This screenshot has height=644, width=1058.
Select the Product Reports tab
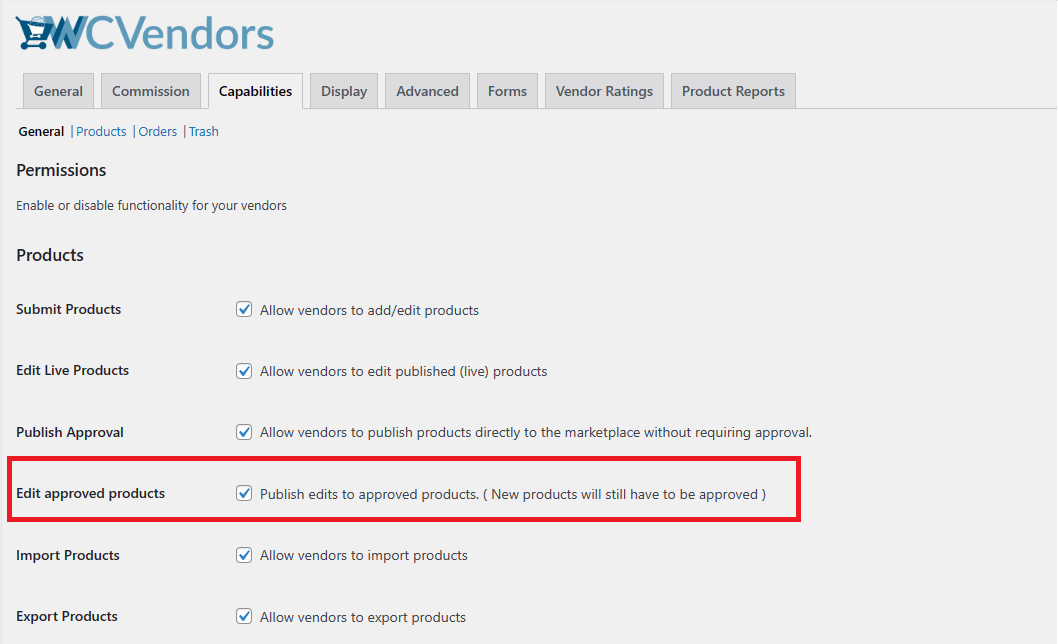click(x=733, y=90)
